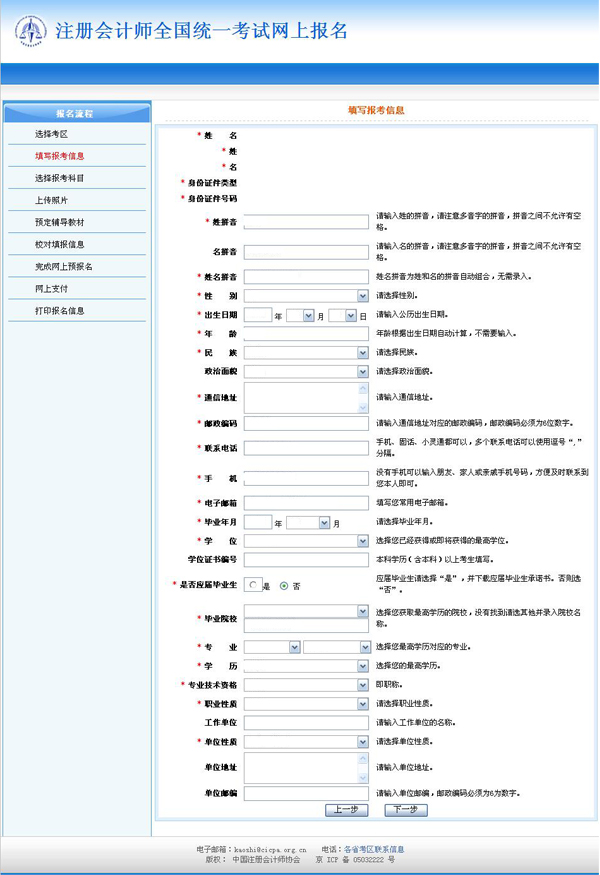Screen dimensions: 600x875
Task: Click the 邮政编码 input field
Action: 306,424
